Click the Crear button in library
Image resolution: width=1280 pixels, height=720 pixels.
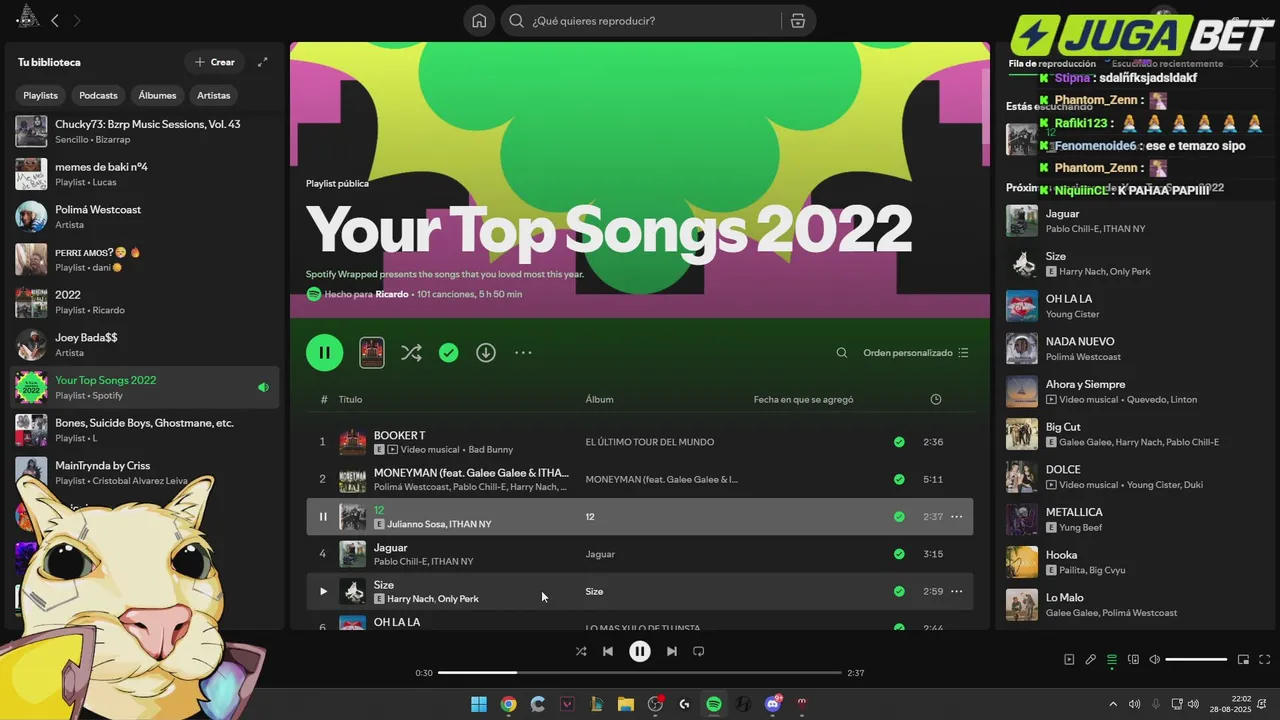214,62
